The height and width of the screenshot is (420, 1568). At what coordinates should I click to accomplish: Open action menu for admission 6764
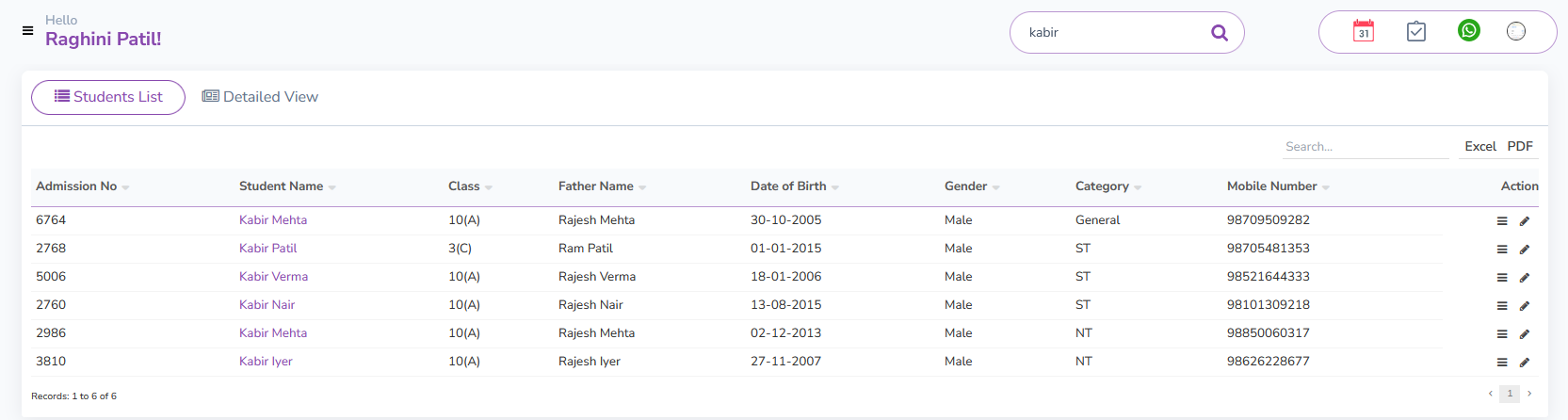1502,221
